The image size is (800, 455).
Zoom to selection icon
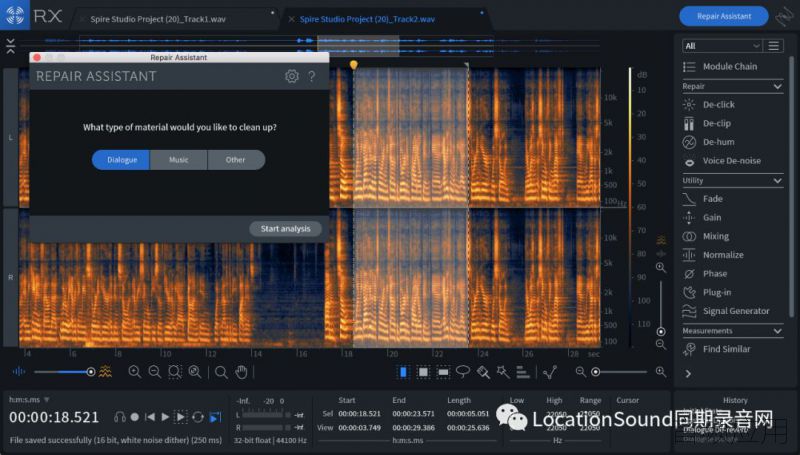click(174, 372)
